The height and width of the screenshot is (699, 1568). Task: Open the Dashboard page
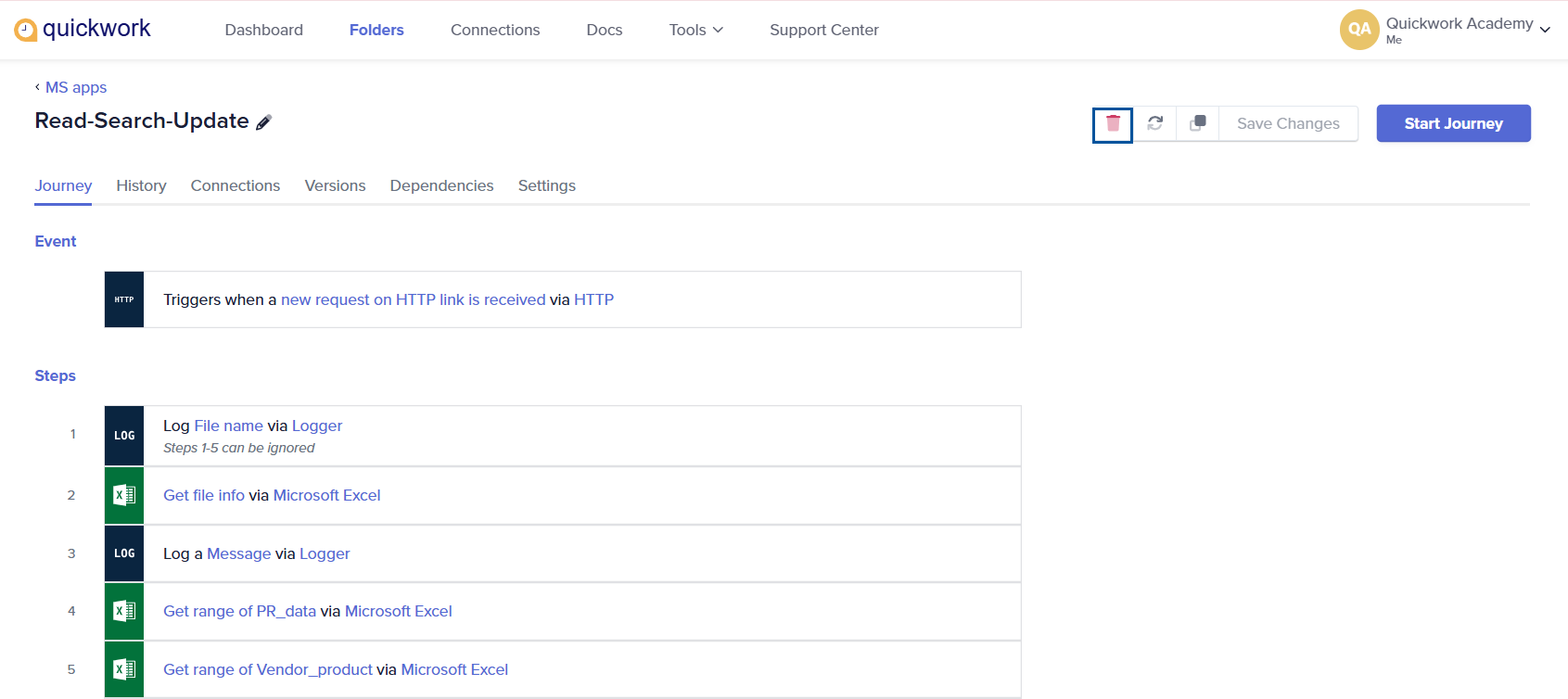[264, 30]
